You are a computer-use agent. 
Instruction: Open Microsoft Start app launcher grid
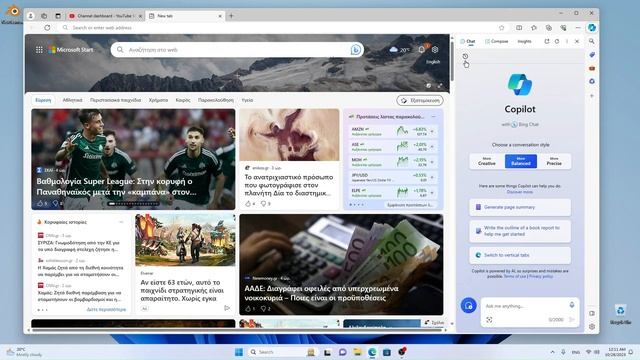coord(39,50)
